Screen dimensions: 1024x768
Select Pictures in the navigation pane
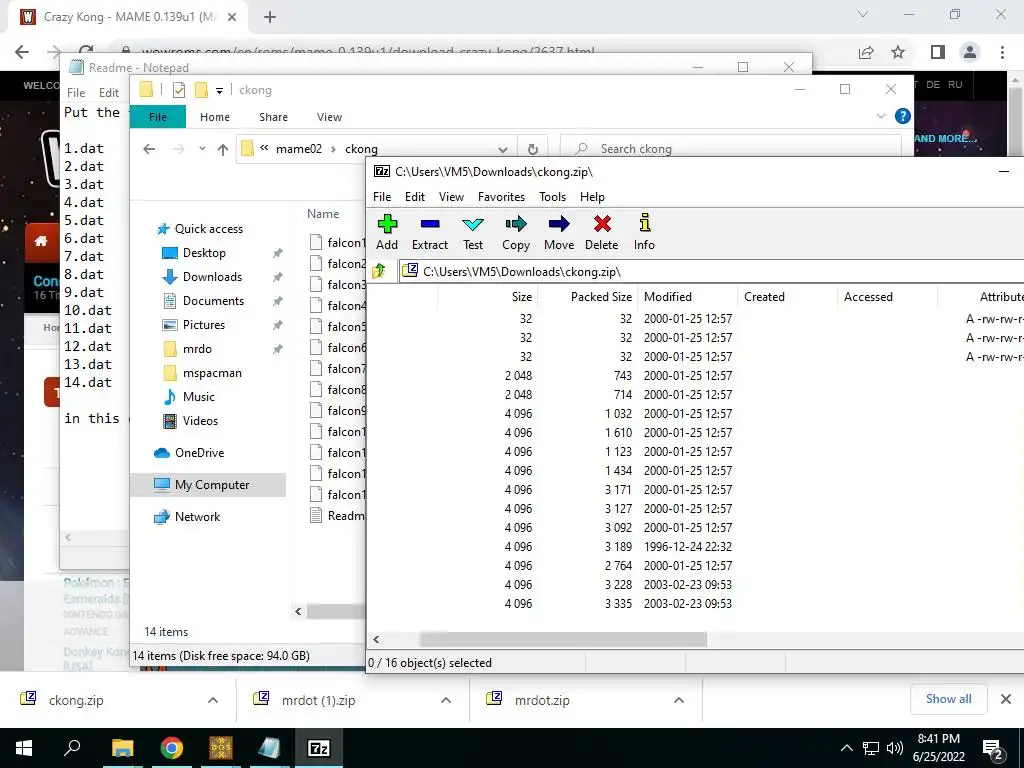(x=203, y=325)
